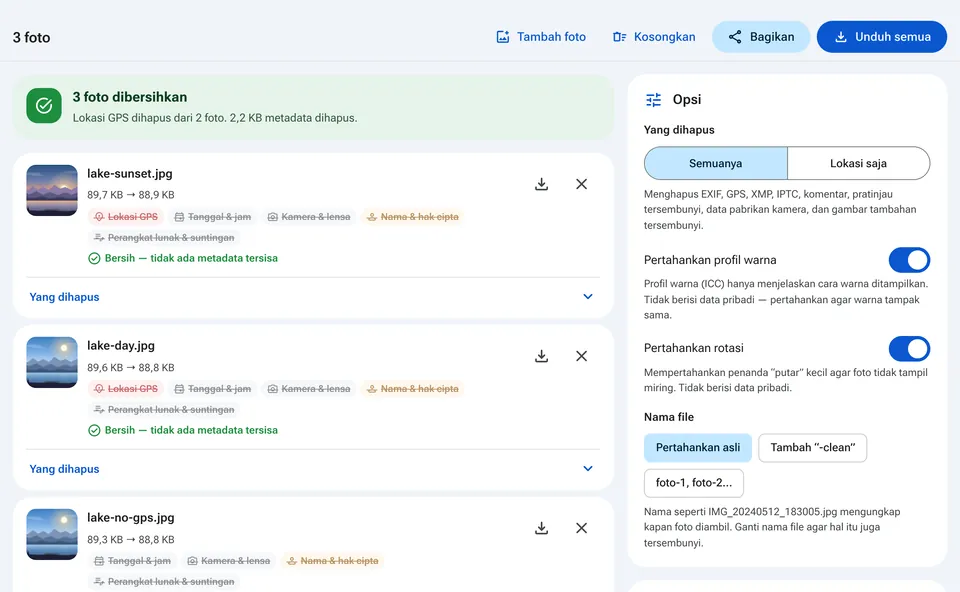Click Nama & hak cipta tag on lake-no-gps.jpg
The image size is (960, 592).
click(333, 561)
